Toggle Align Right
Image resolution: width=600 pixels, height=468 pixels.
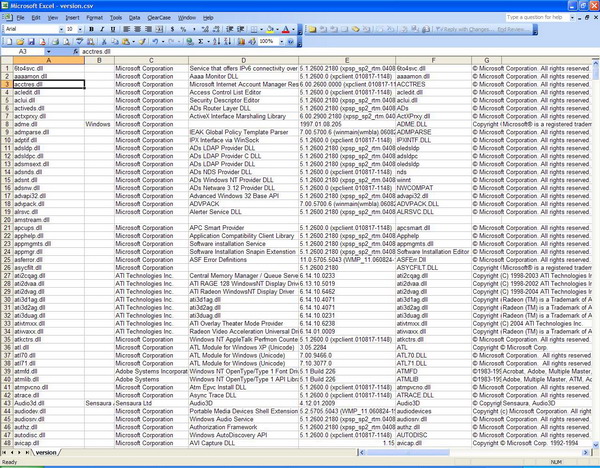(148, 29)
